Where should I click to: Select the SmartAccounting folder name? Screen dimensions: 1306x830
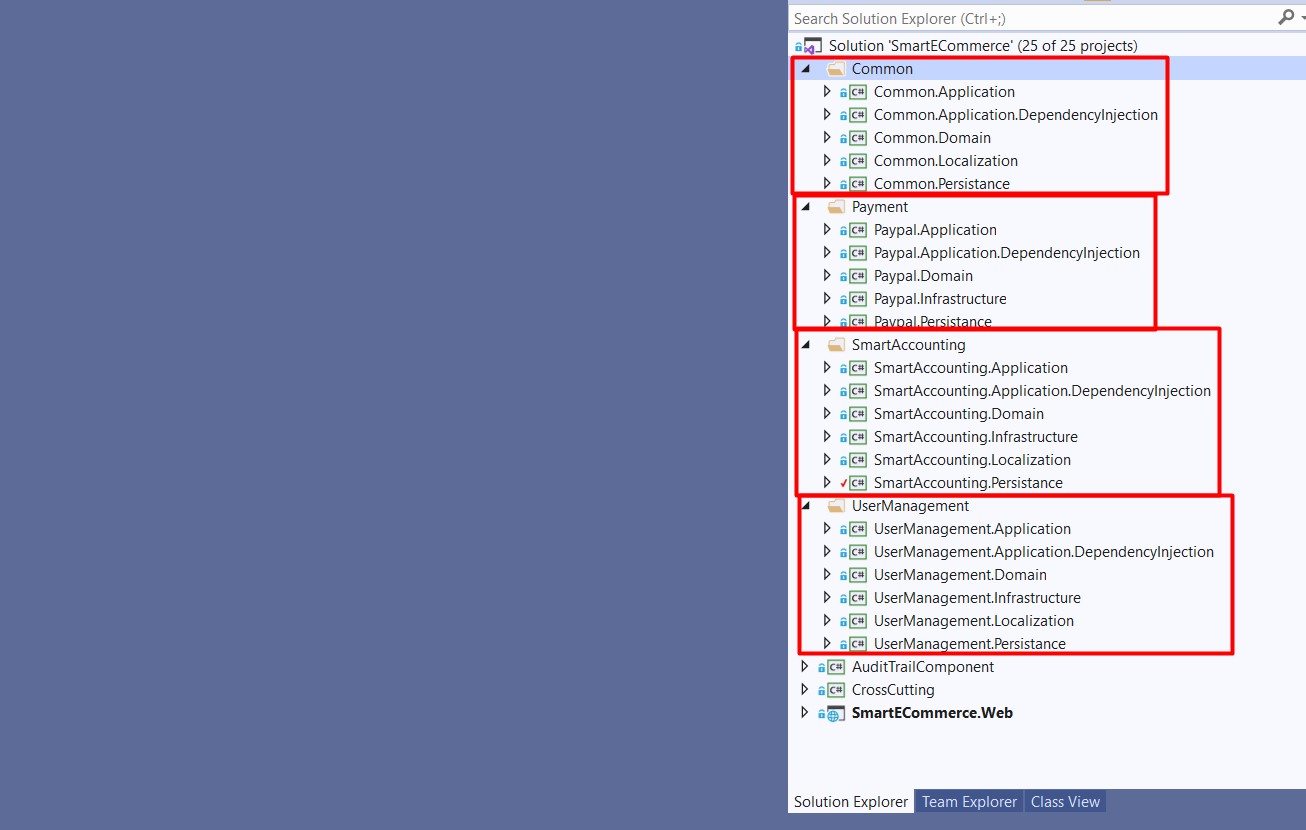pos(909,345)
